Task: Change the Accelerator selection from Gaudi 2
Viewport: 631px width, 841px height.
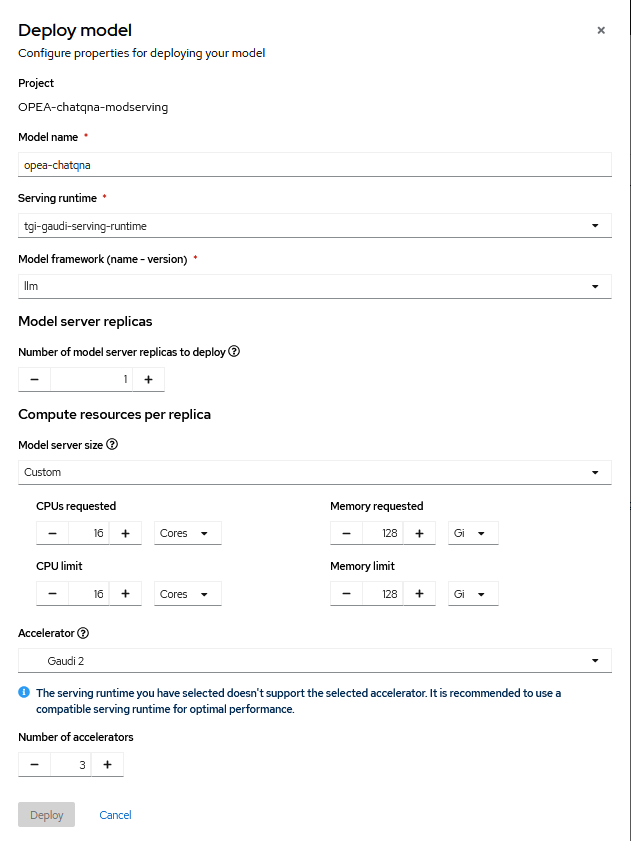Action: tap(315, 661)
